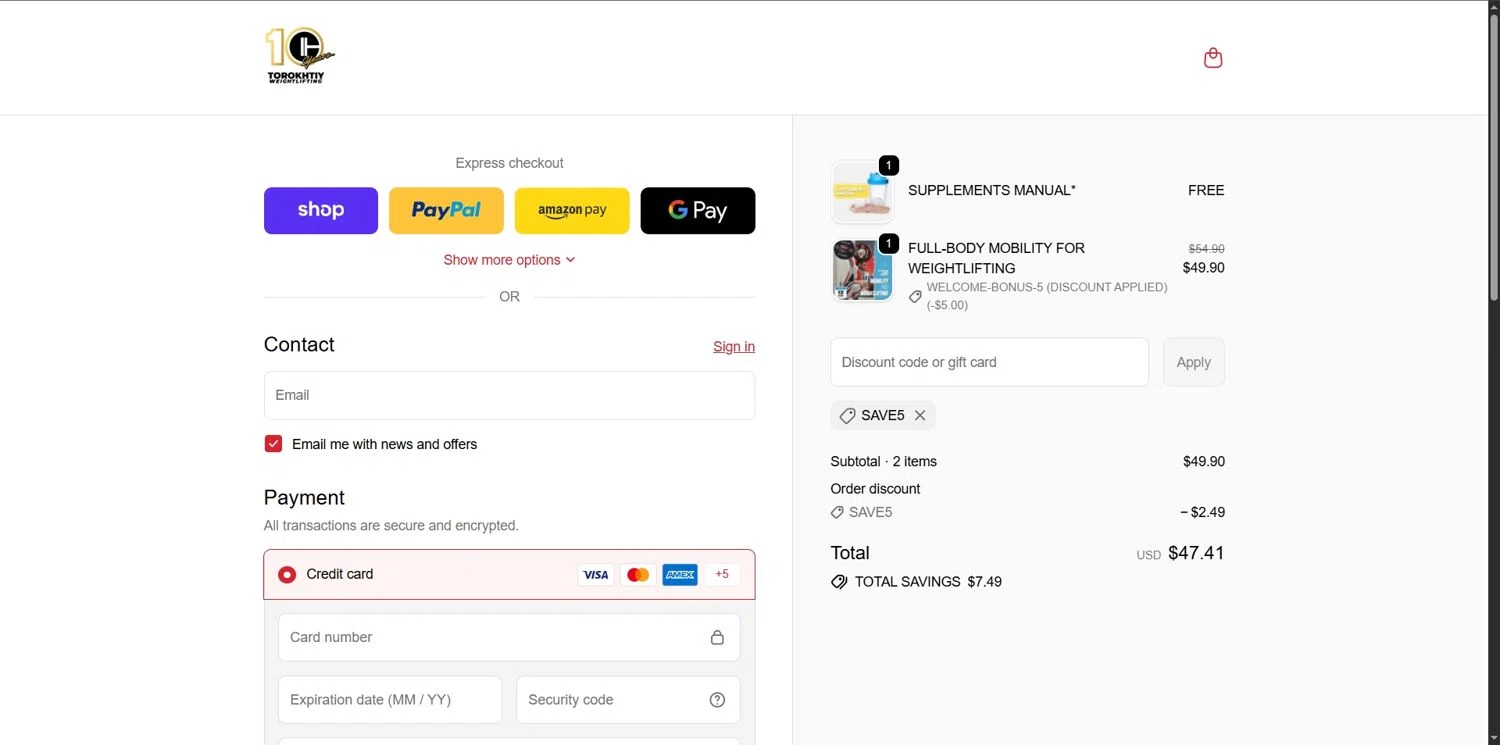Open the Sign in link
Image resolution: width=1500 pixels, height=745 pixels.
(x=734, y=346)
